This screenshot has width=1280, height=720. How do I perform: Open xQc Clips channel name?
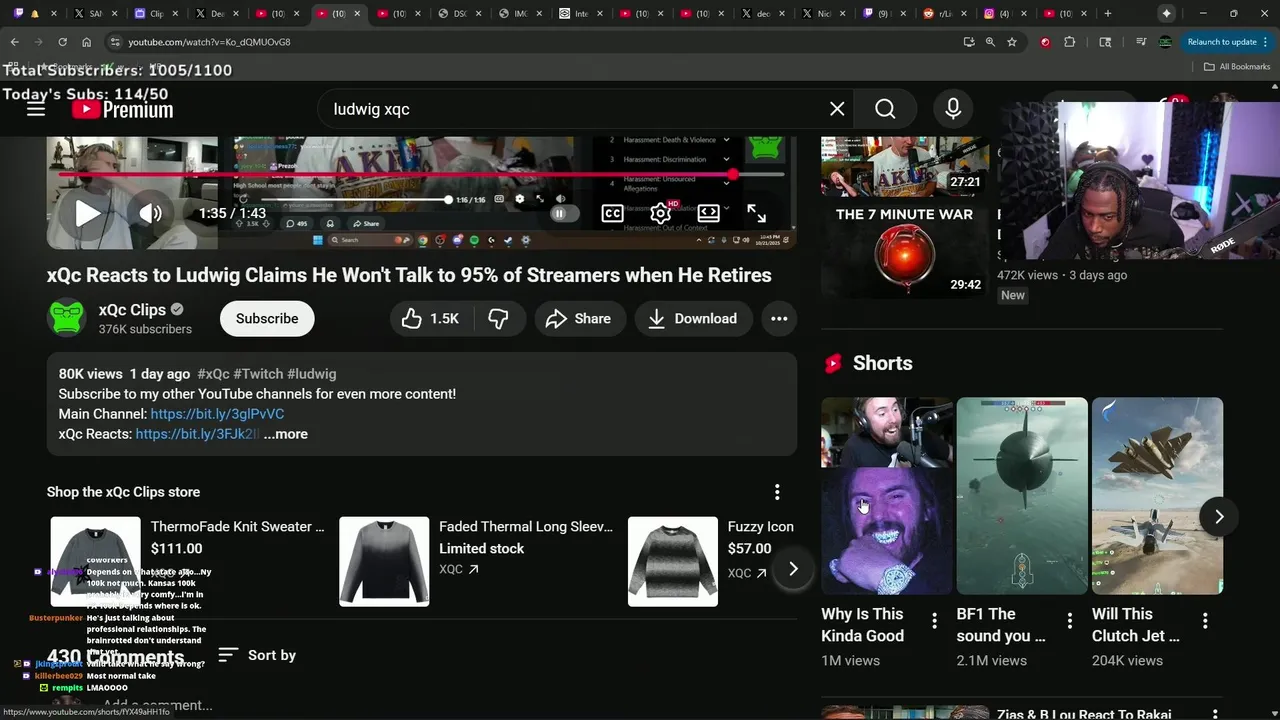[132, 310]
